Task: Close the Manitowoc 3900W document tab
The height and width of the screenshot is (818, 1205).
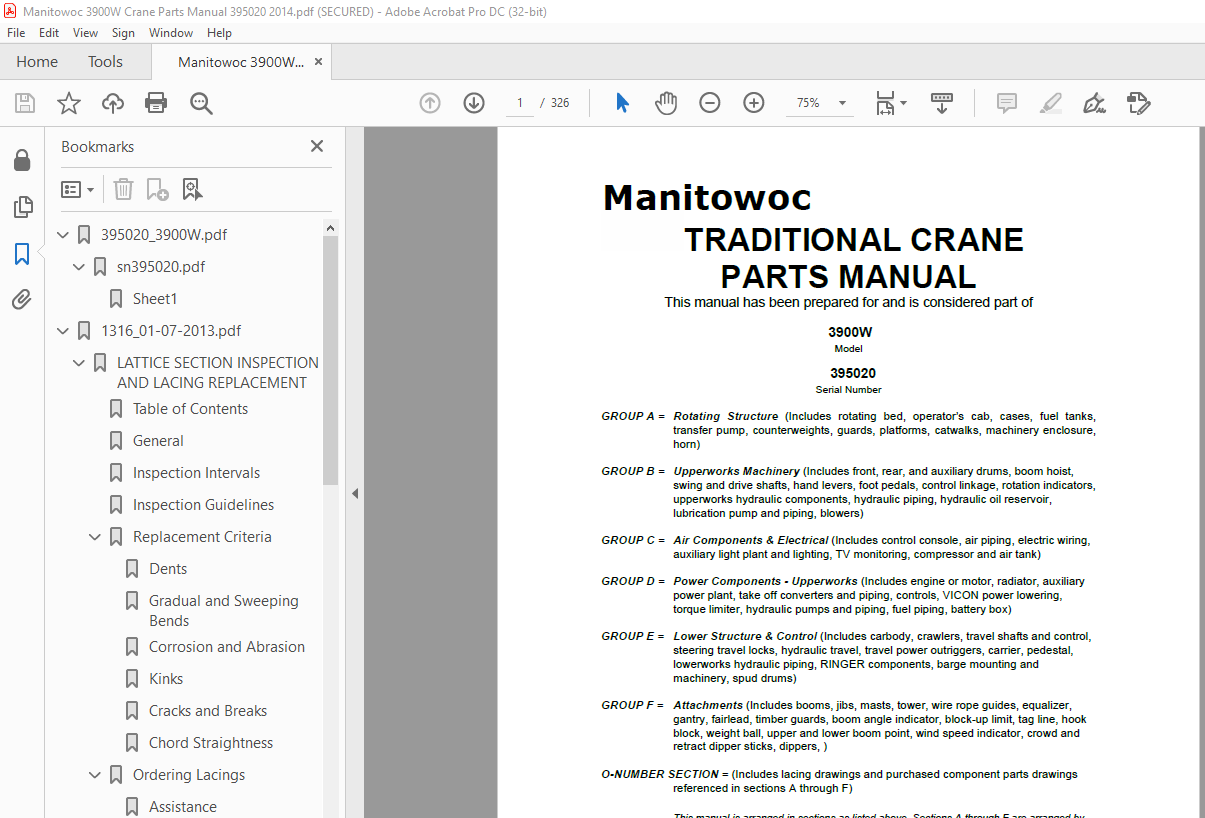Action: (x=319, y=62)
